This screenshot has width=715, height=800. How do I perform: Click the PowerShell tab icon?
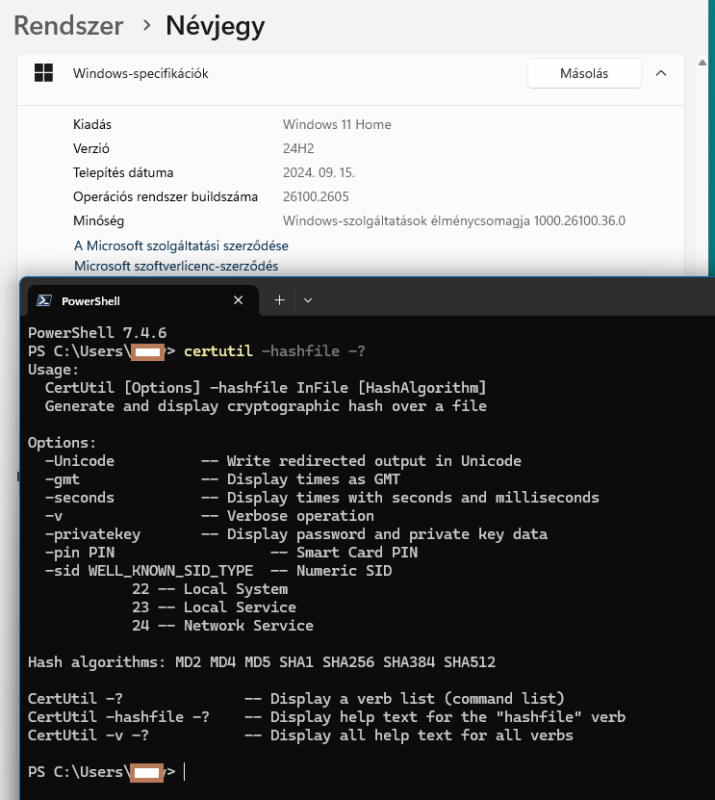[x=44, y=301]
